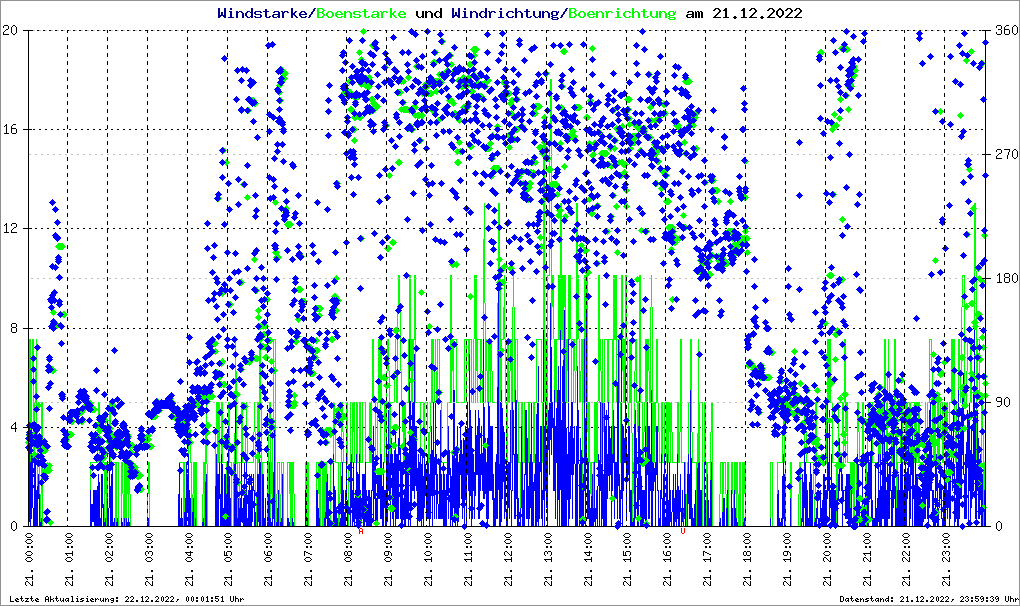
Task: Click the wind speed axis value "12"
Action: coord(10,228)
